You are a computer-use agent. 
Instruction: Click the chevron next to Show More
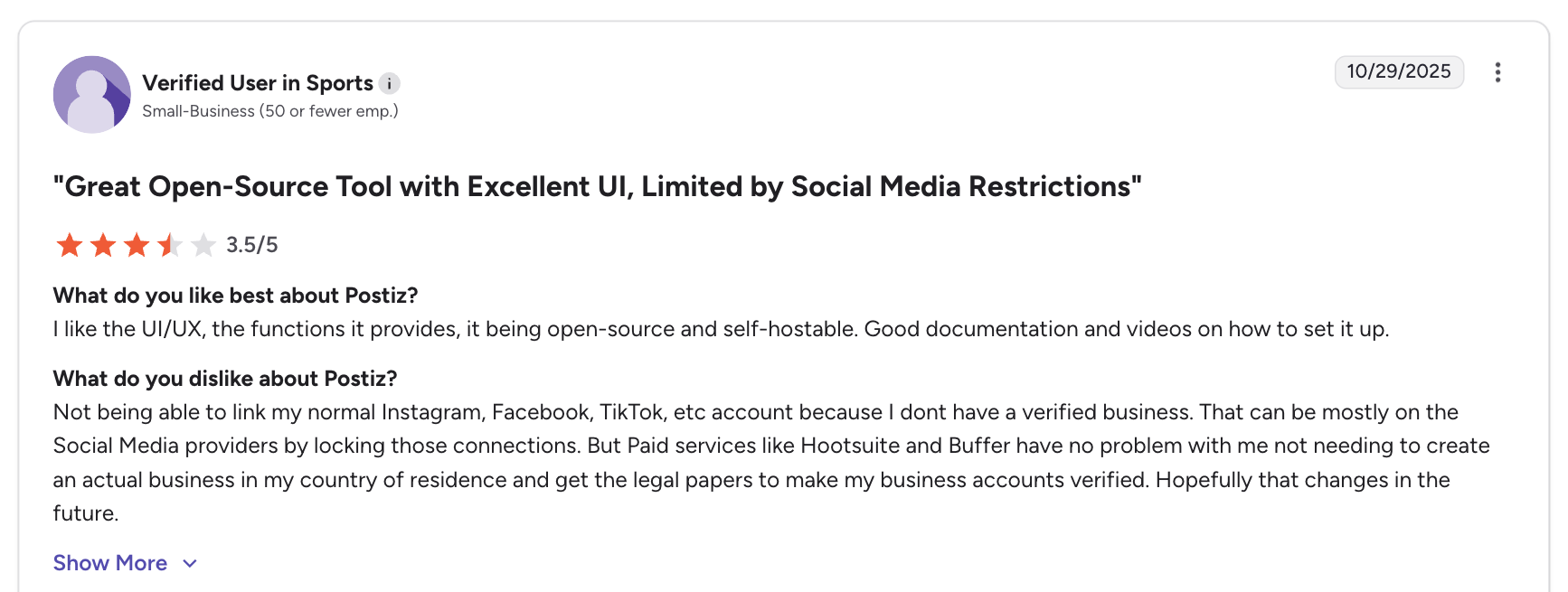(x=189, y=563)
